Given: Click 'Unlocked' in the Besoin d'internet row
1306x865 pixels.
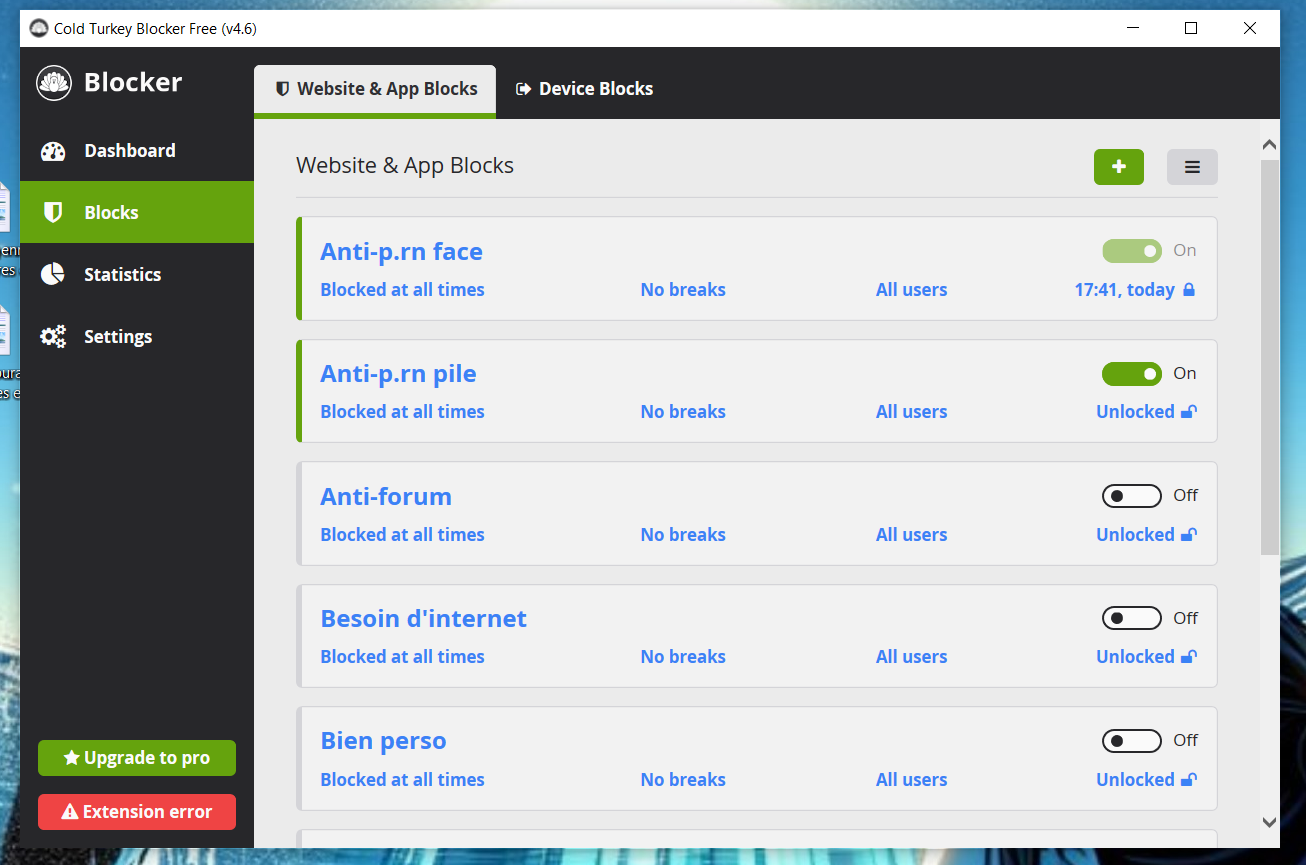Looking at the screenshot, I should pos(1135,657).
